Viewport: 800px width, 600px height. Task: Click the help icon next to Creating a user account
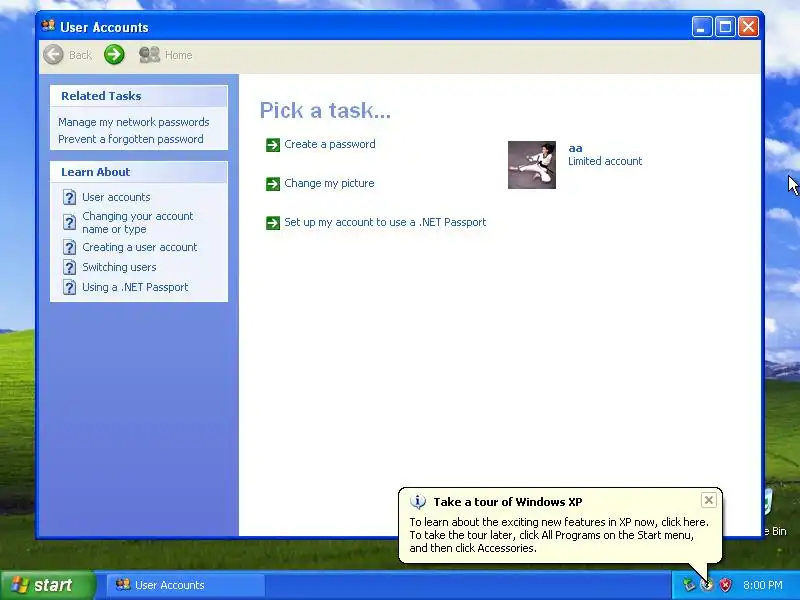(69, 247)
